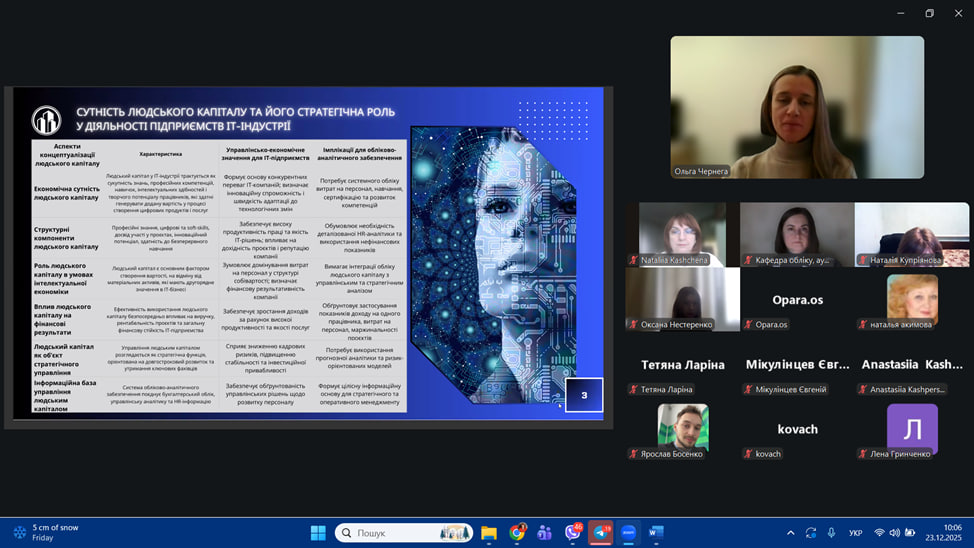974x548 pixels.
Task: Open the volume control in system tray
Action: [x=895, y=533]
